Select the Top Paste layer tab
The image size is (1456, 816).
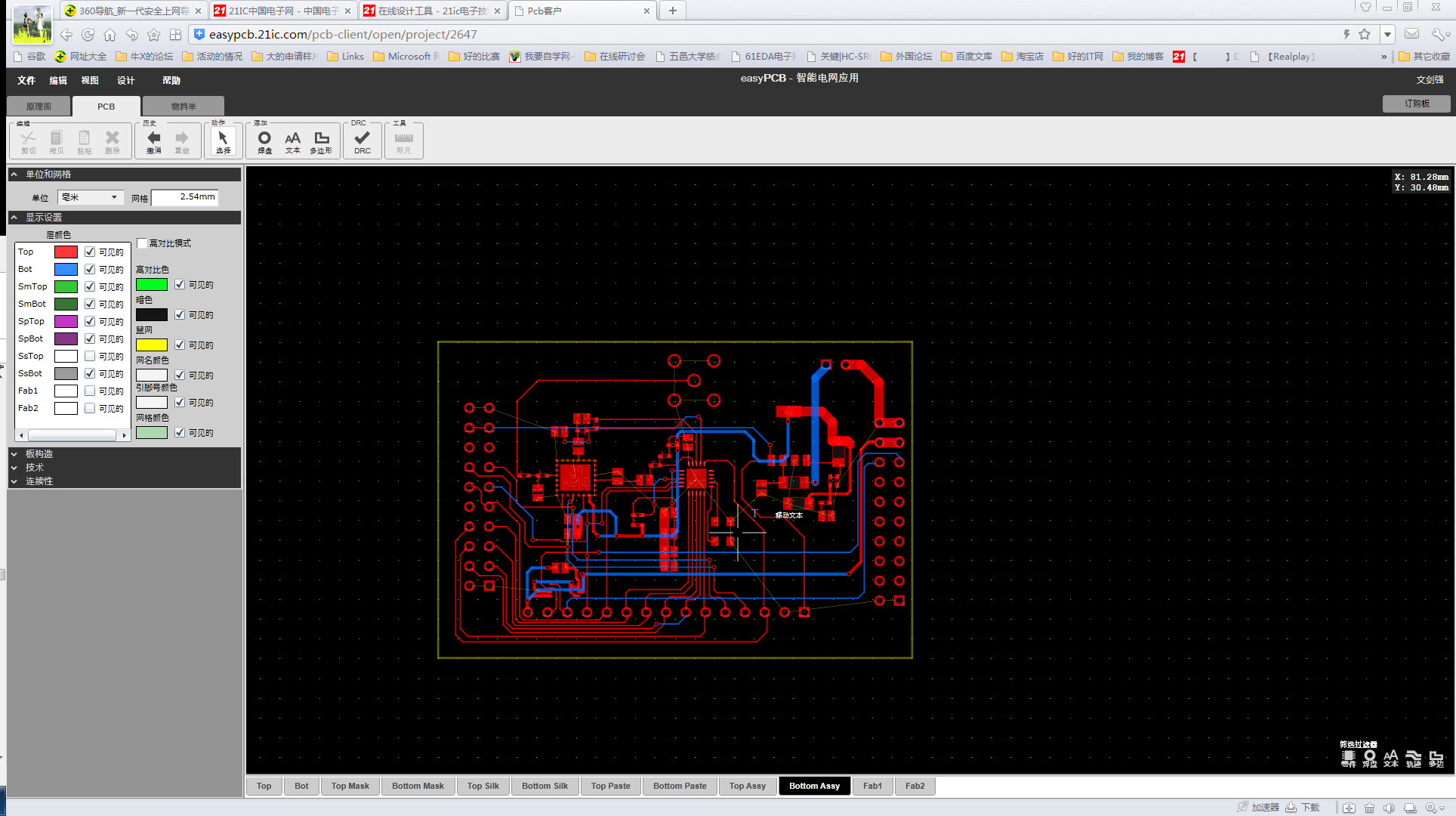pos(611,786)
